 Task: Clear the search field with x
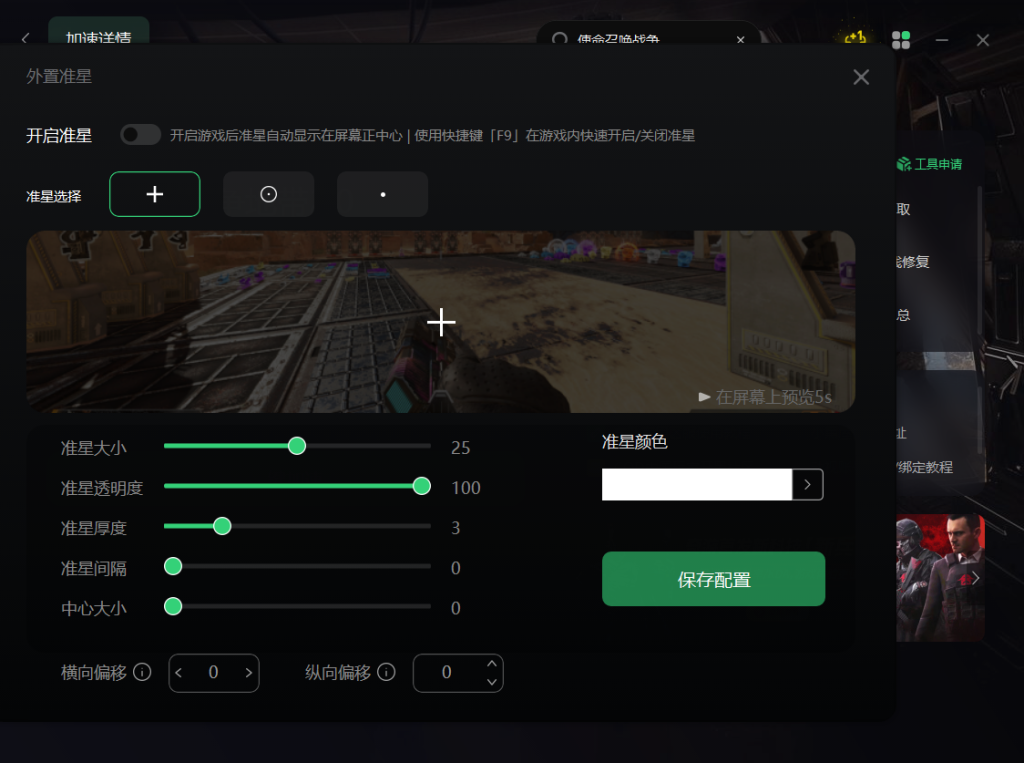point(741,40)
